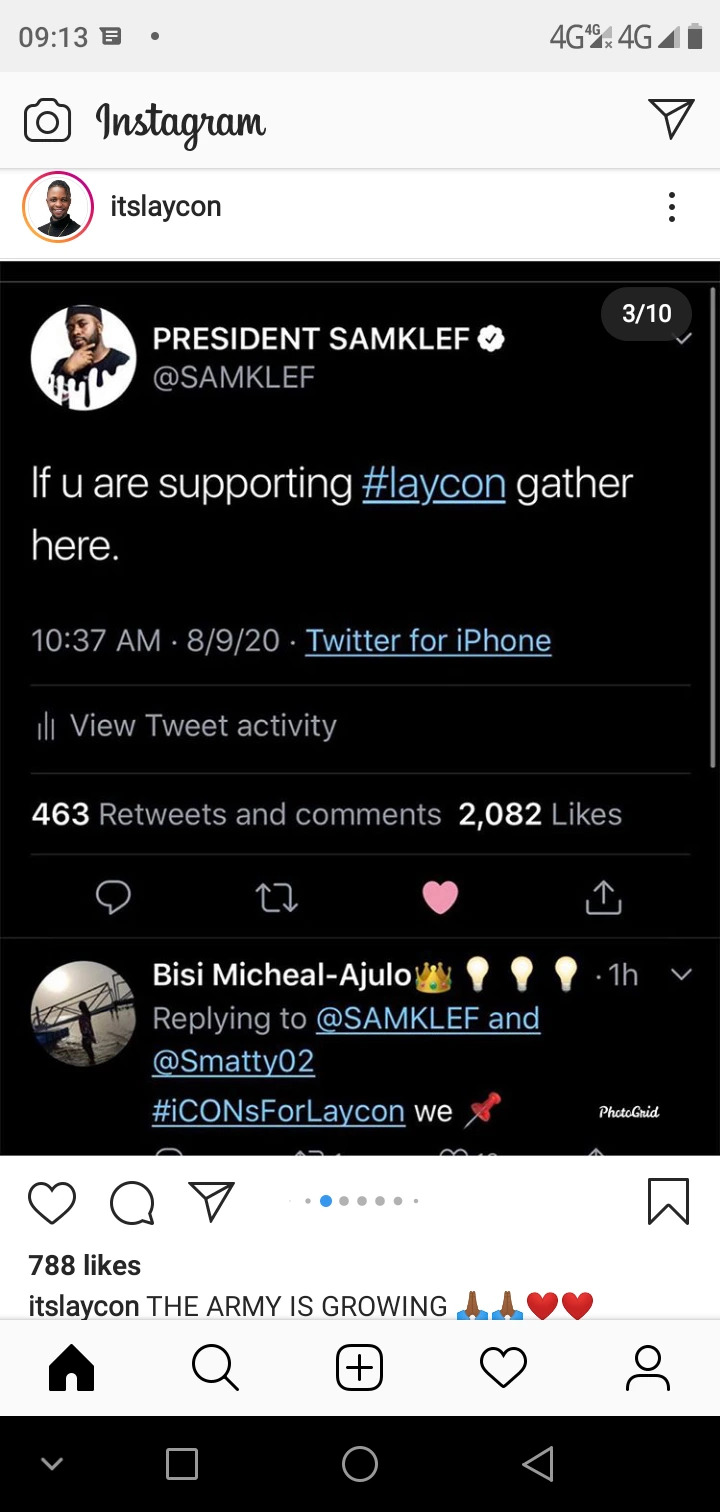Open direct messages paper plane icon
Viewport: 720px width, 1512px height.
670,119
